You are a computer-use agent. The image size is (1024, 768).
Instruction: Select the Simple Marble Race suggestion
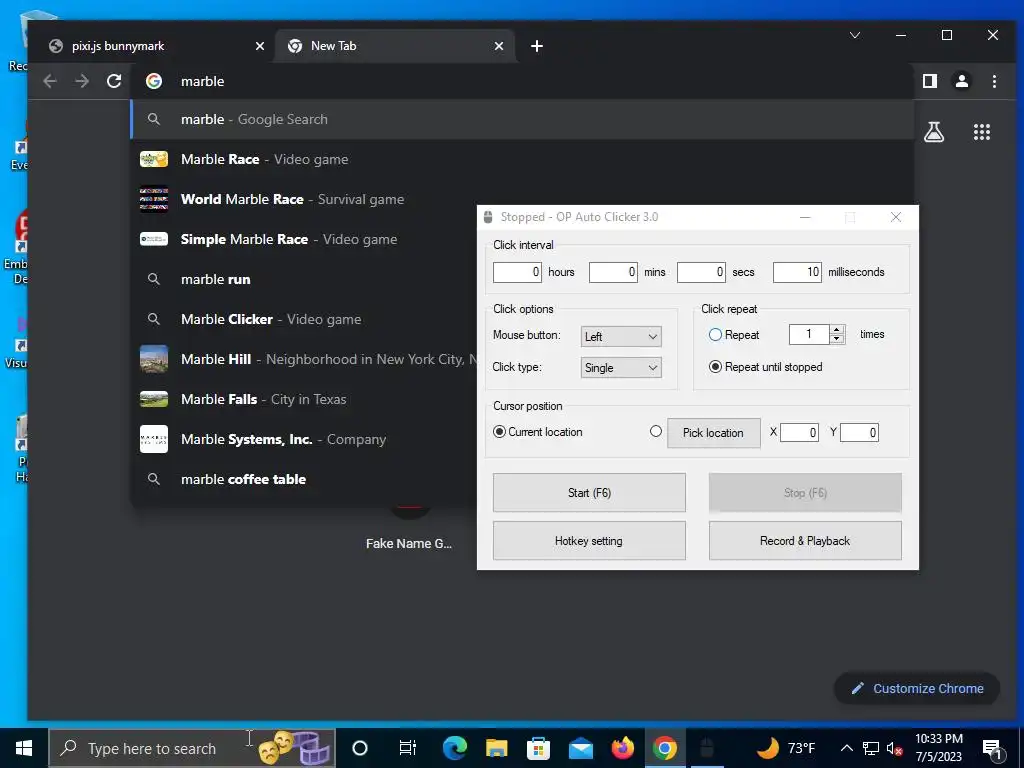[304, 239]
